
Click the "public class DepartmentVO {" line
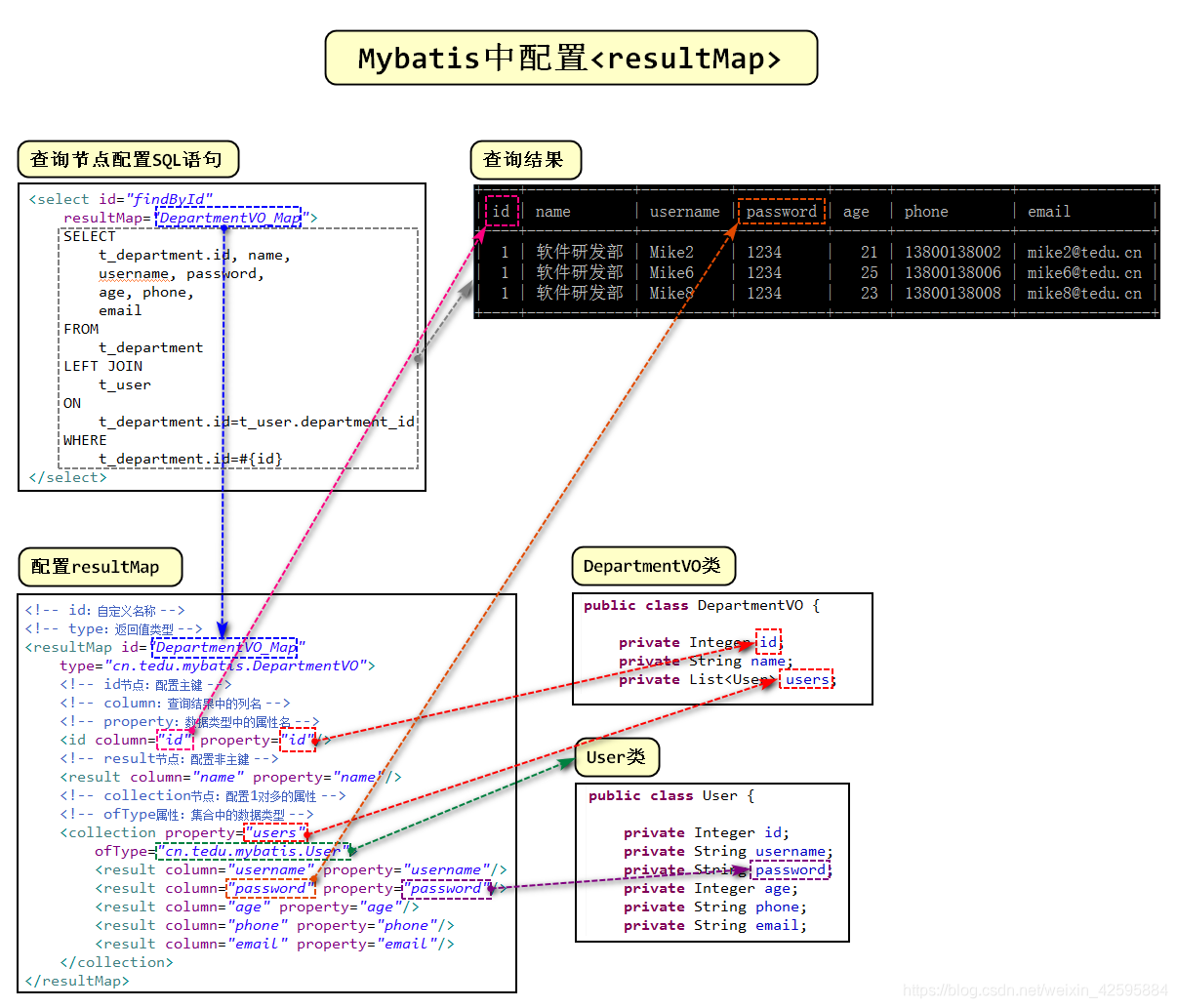[x=702, y=605]
